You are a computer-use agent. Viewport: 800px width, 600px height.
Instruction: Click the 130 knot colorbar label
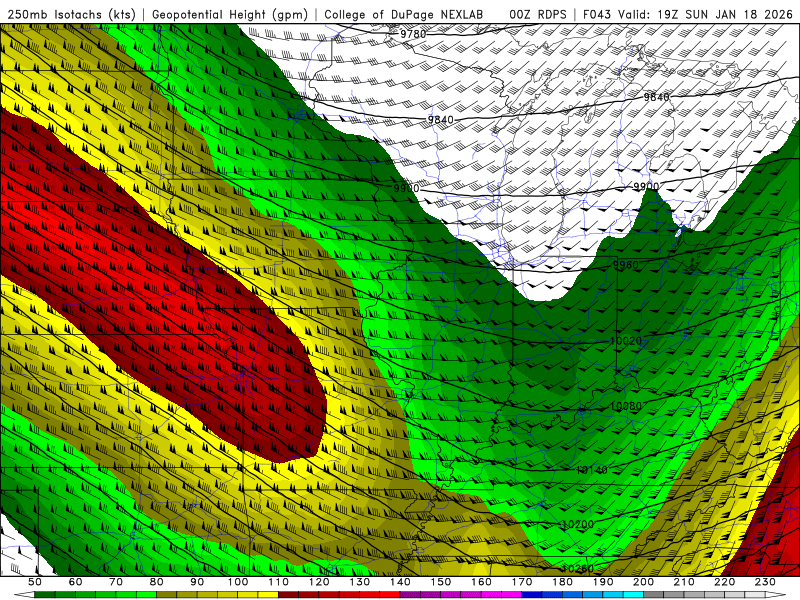(360, 582)
